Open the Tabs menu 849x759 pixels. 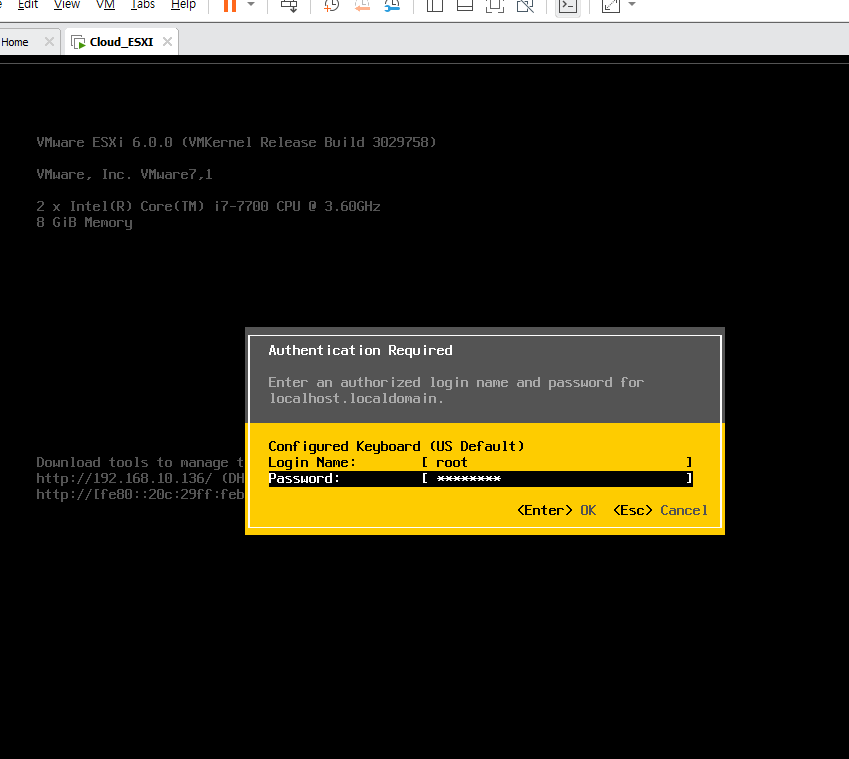[143, 5]
